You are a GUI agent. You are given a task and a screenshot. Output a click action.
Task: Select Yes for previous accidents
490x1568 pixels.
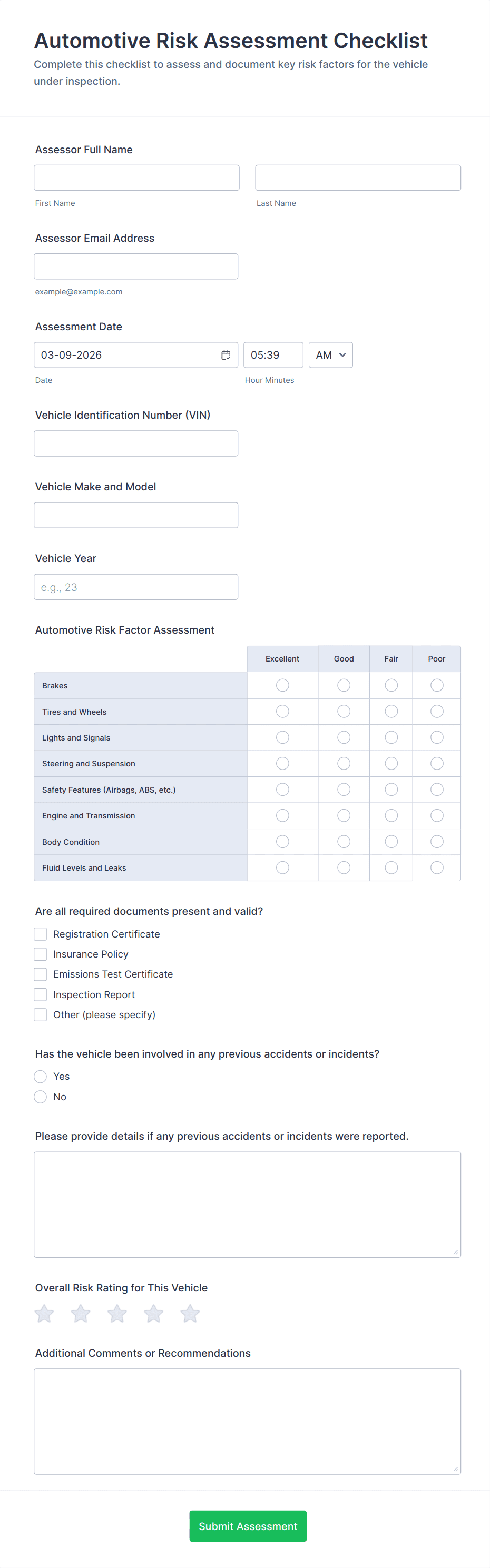(40, 1076)
